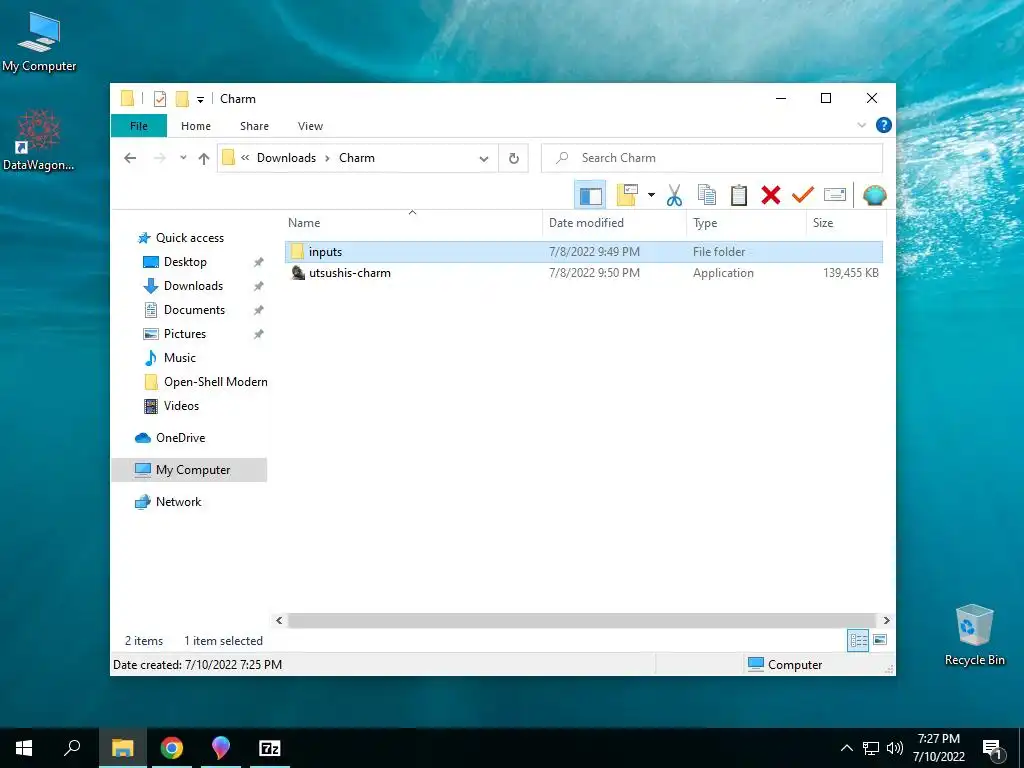Click the orange checkmark Properties icon
Image resolution: width=1024 pixels, height=768 pixels.
coord(803,195)
